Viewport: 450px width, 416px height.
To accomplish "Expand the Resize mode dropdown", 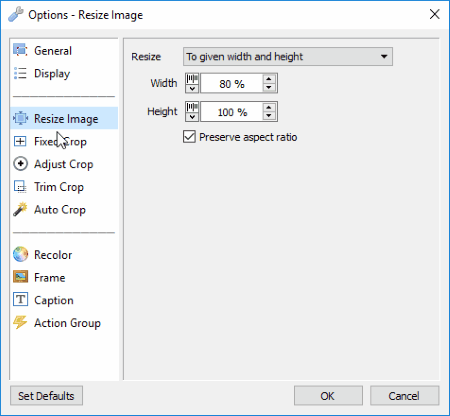I will pos(288,57).
